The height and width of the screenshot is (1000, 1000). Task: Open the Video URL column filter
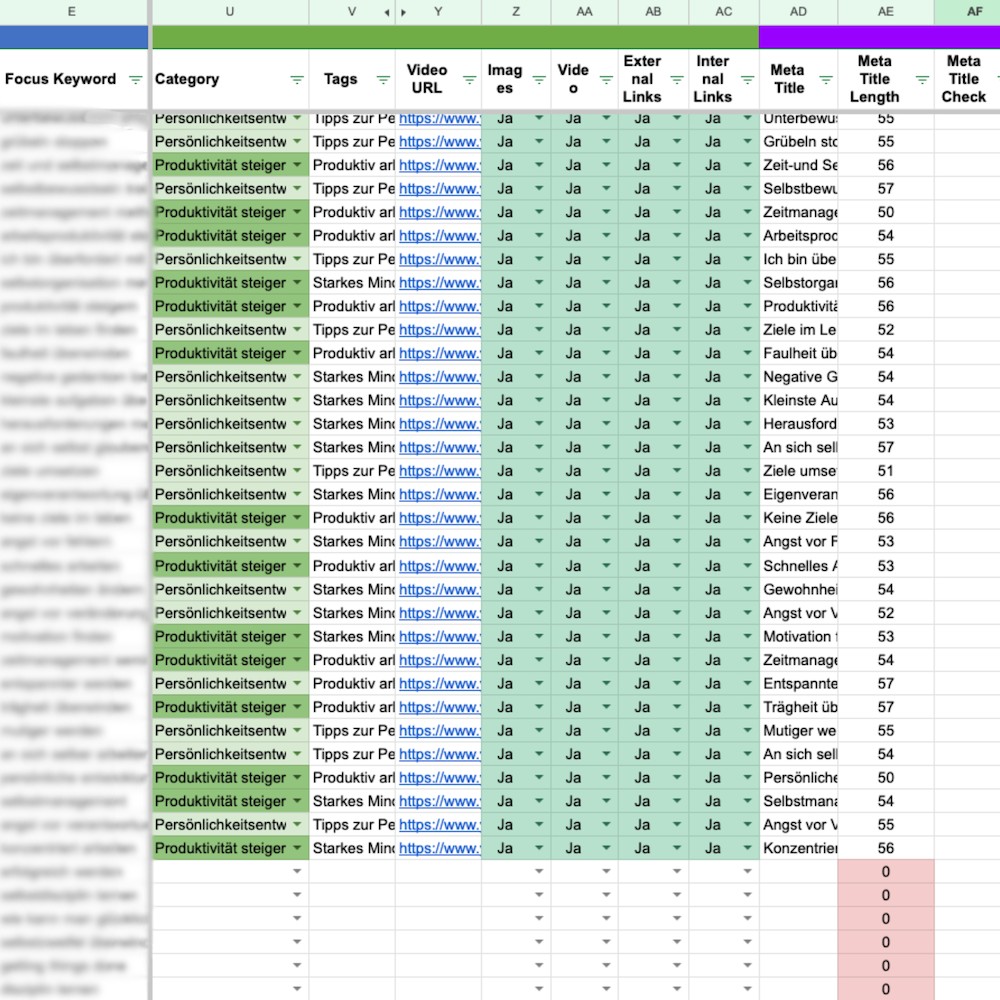(x=469, y=80)
